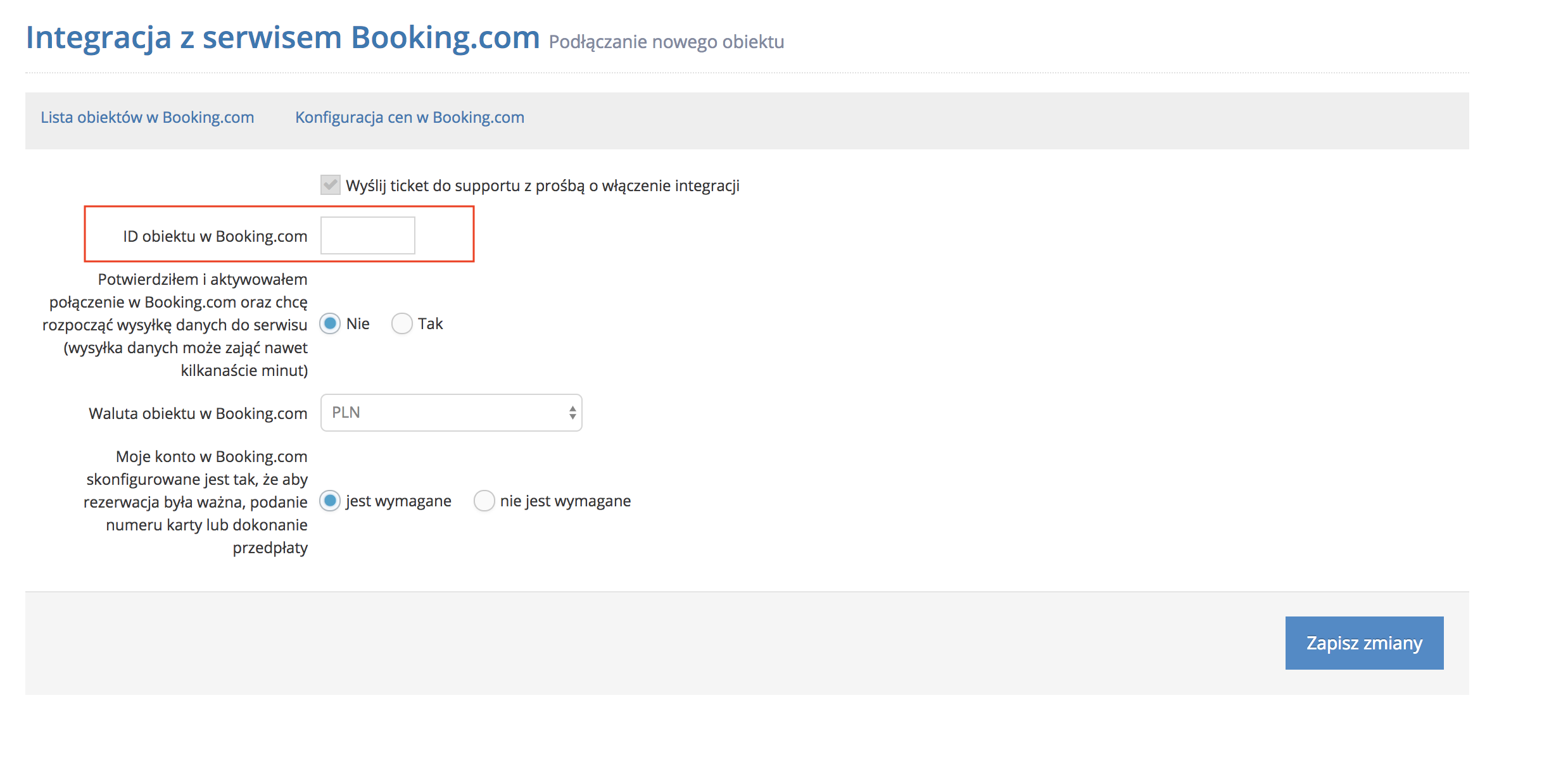The width and height of the screenshot is (1568, 757).
Task: Select the jest wymagane radio option
Action: [330, 501]
